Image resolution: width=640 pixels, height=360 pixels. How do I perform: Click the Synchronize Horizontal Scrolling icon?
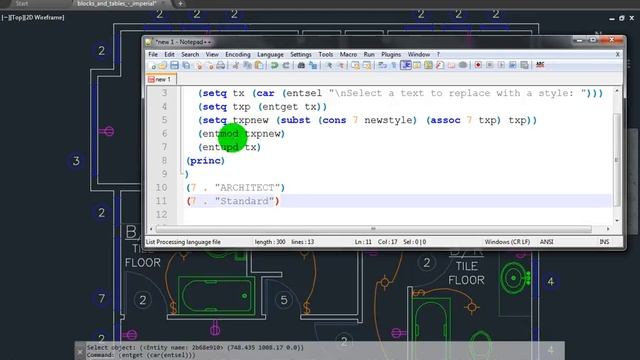coord(367,65)
